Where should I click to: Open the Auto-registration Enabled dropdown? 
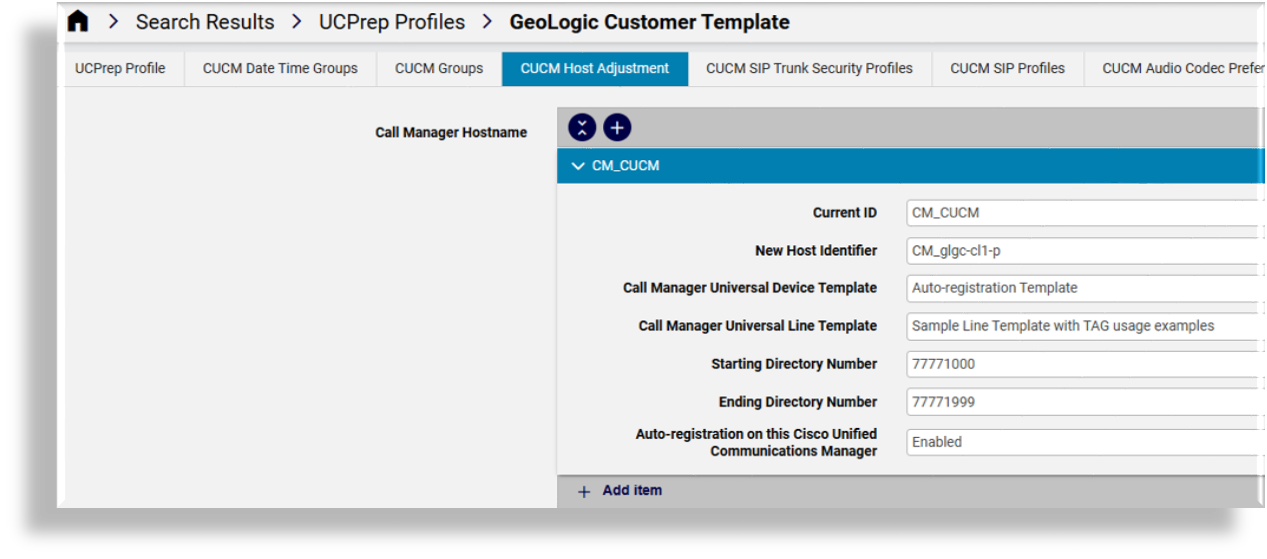[1080, 442]
